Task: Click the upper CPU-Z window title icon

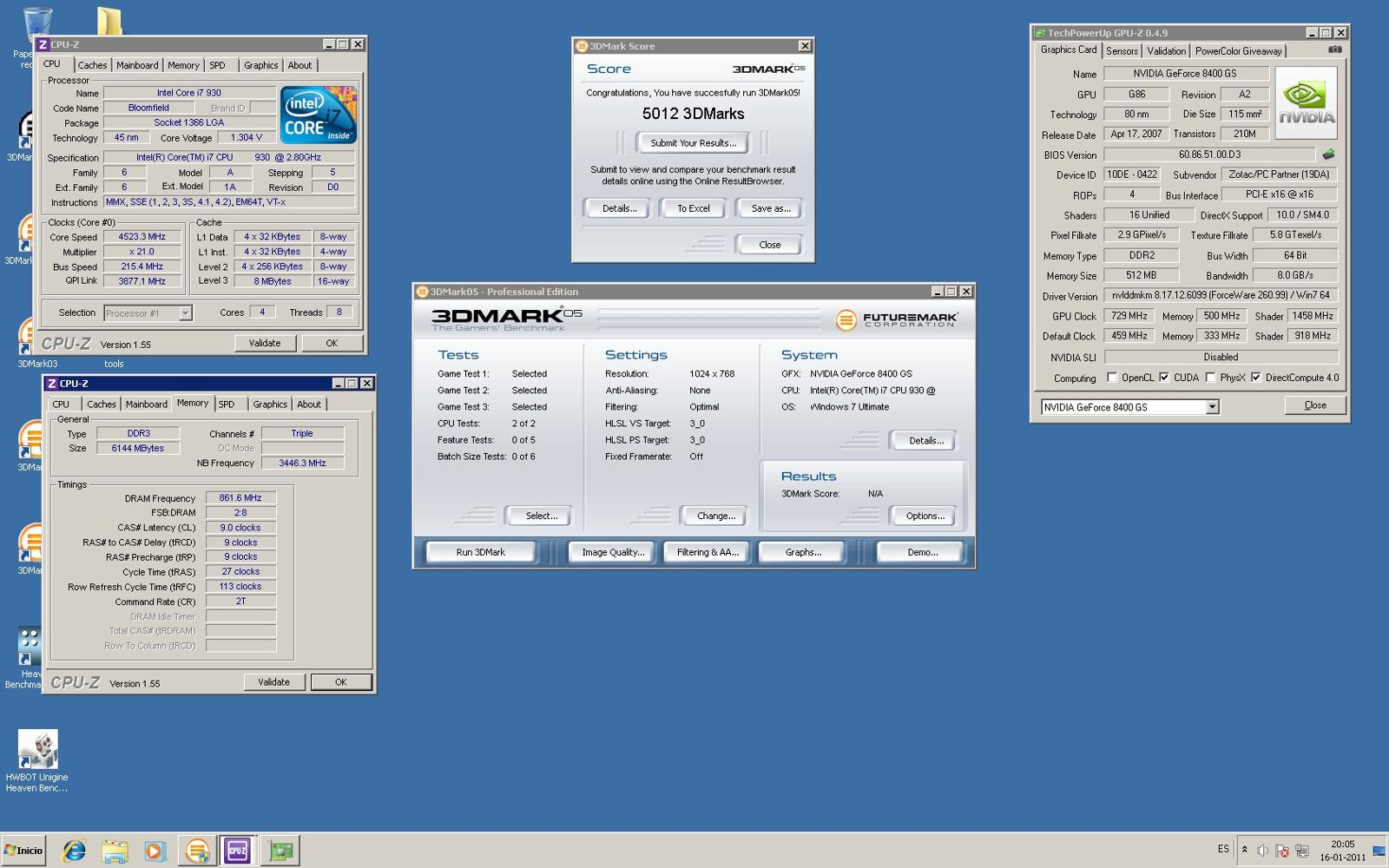Action: point(43,44)
